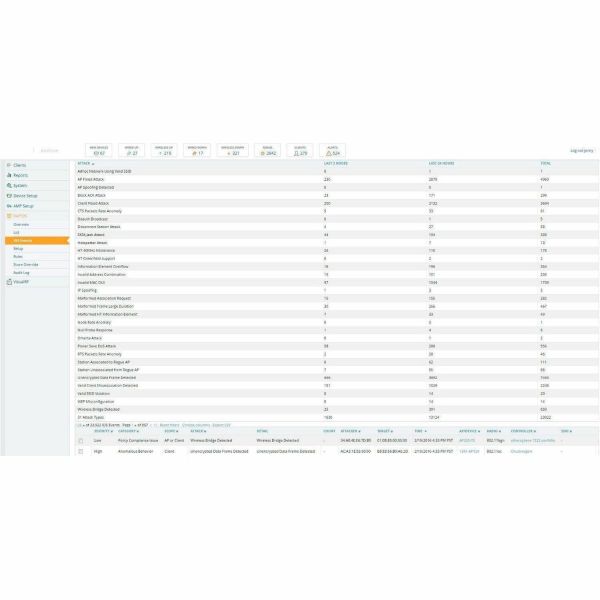Click AP Flood Attack row name
Viewport: 600px width, 600px height.
tap(91, 179)
